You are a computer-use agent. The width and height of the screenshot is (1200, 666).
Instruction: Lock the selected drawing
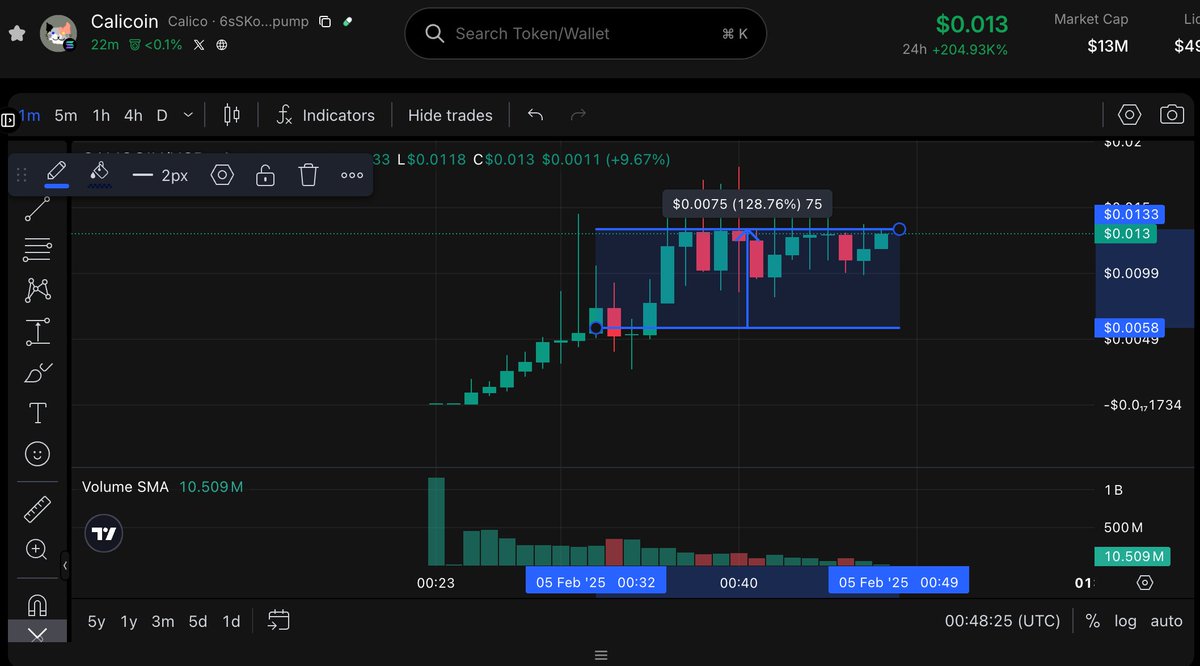pos(265,175)
